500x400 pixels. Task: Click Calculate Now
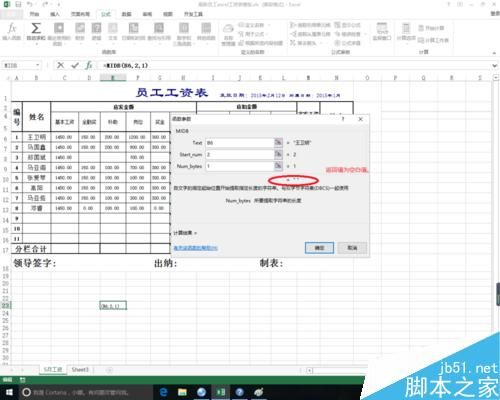tap(431, 28)
